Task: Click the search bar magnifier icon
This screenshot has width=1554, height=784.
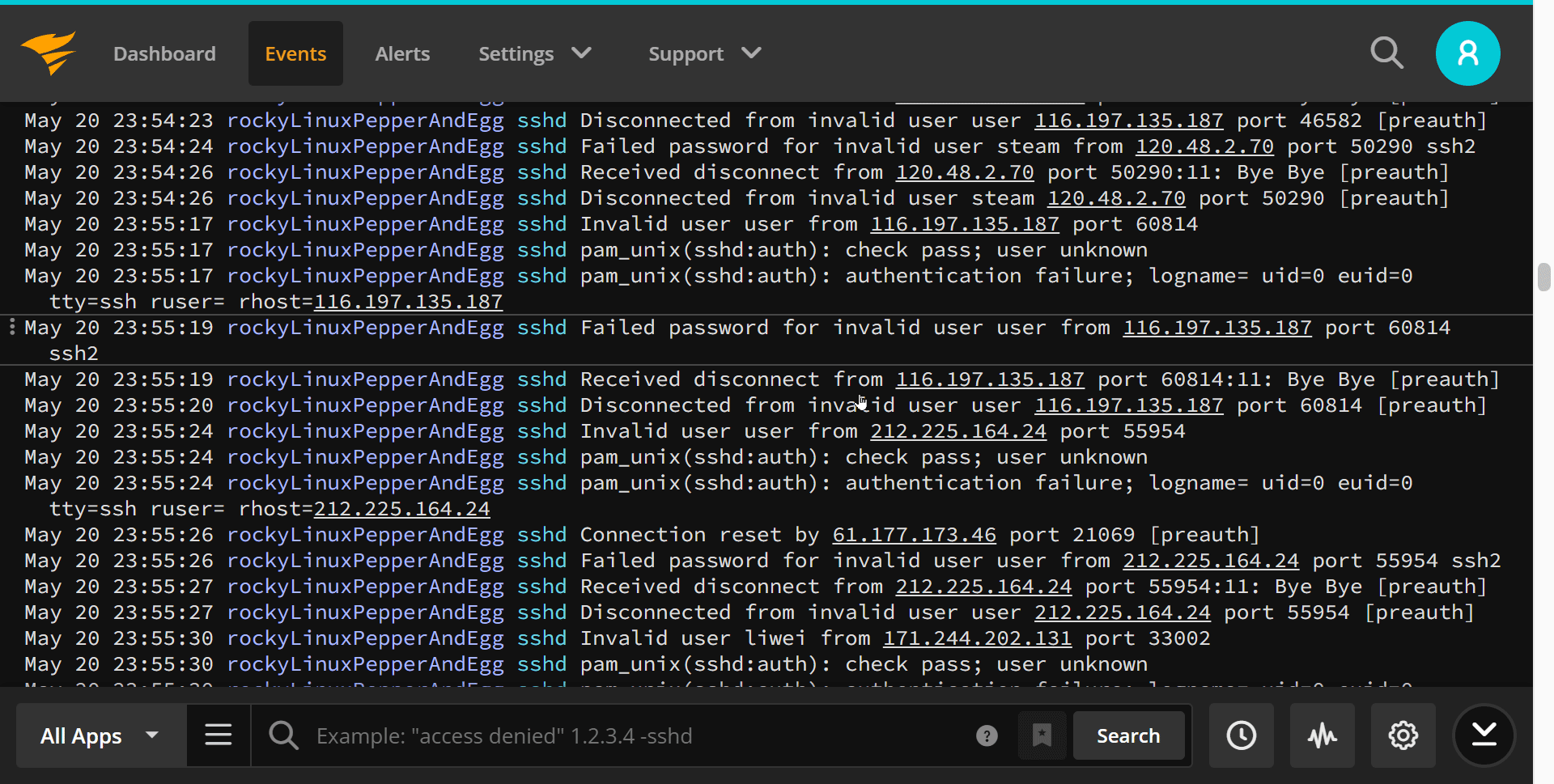Action: [283, 735]
